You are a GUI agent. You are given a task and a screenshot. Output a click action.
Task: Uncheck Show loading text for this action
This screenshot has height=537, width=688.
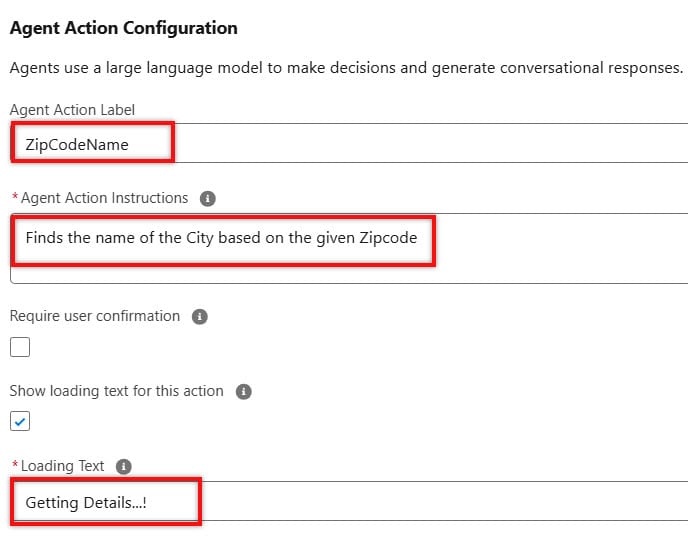pyautogui.click(x=20, y=421)
